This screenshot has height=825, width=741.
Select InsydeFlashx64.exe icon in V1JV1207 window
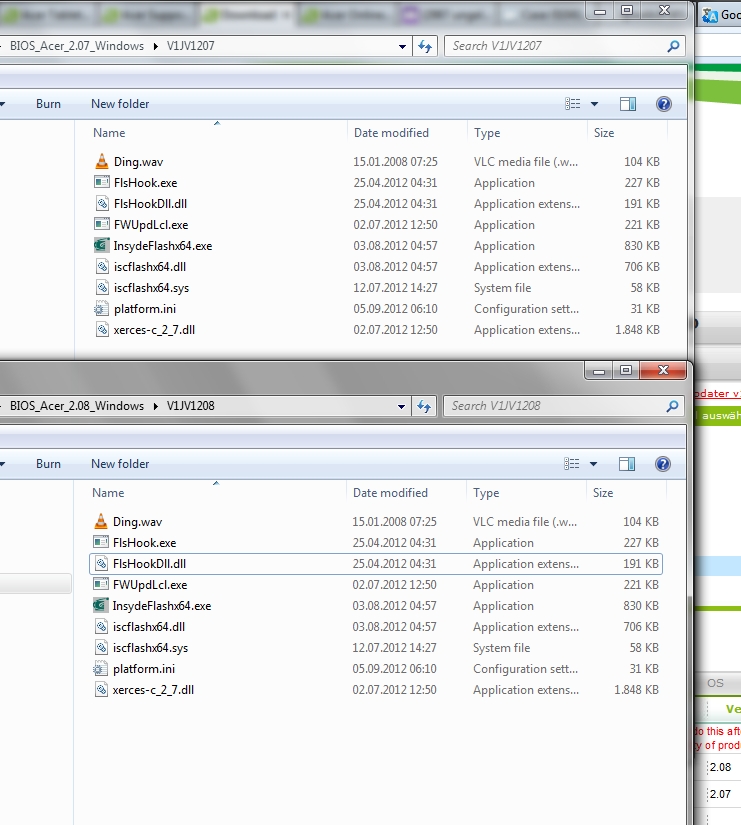point(102,245)
